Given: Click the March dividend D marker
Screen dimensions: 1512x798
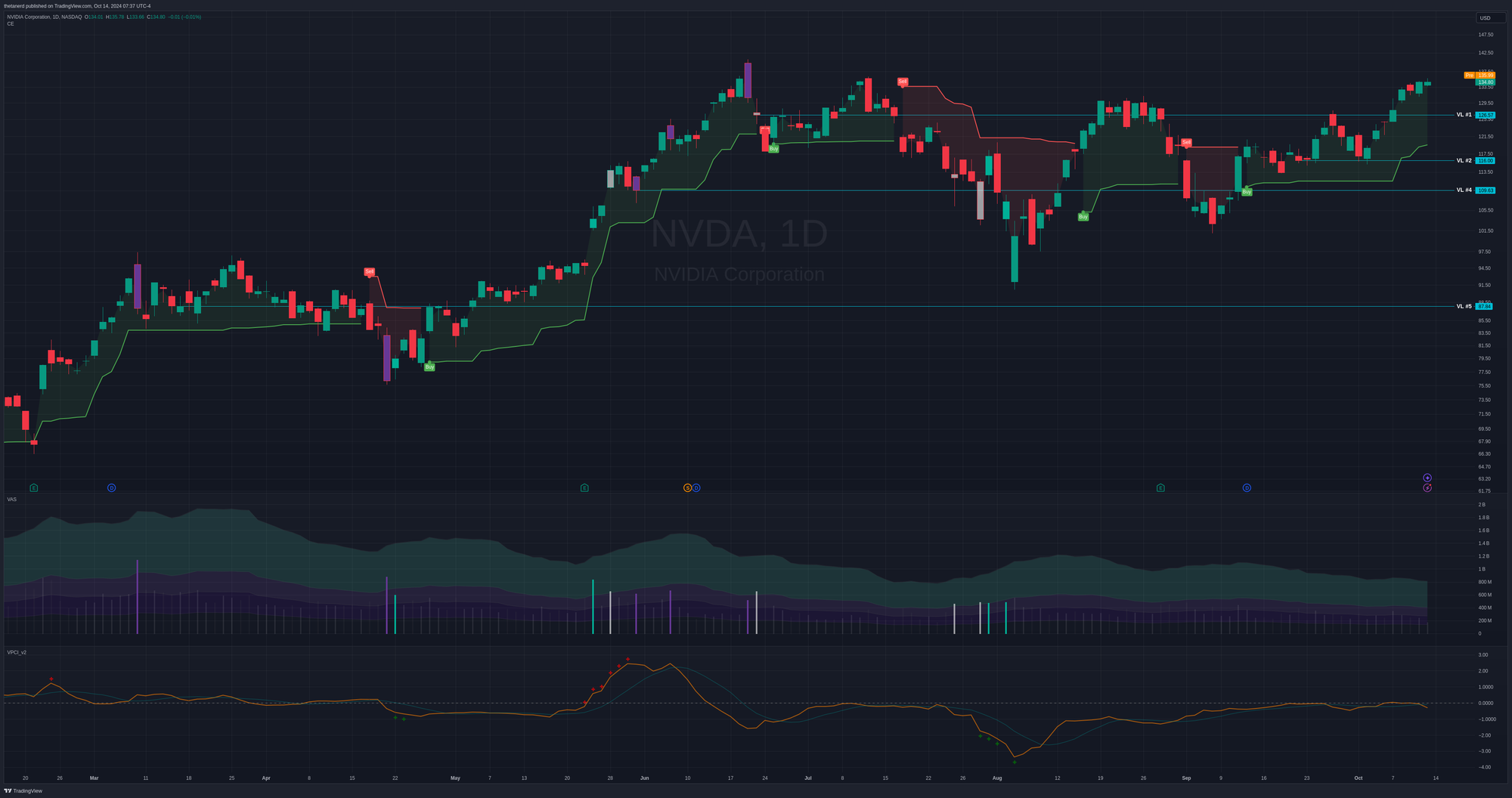Looking at the screenshot, I should point(111,488).
